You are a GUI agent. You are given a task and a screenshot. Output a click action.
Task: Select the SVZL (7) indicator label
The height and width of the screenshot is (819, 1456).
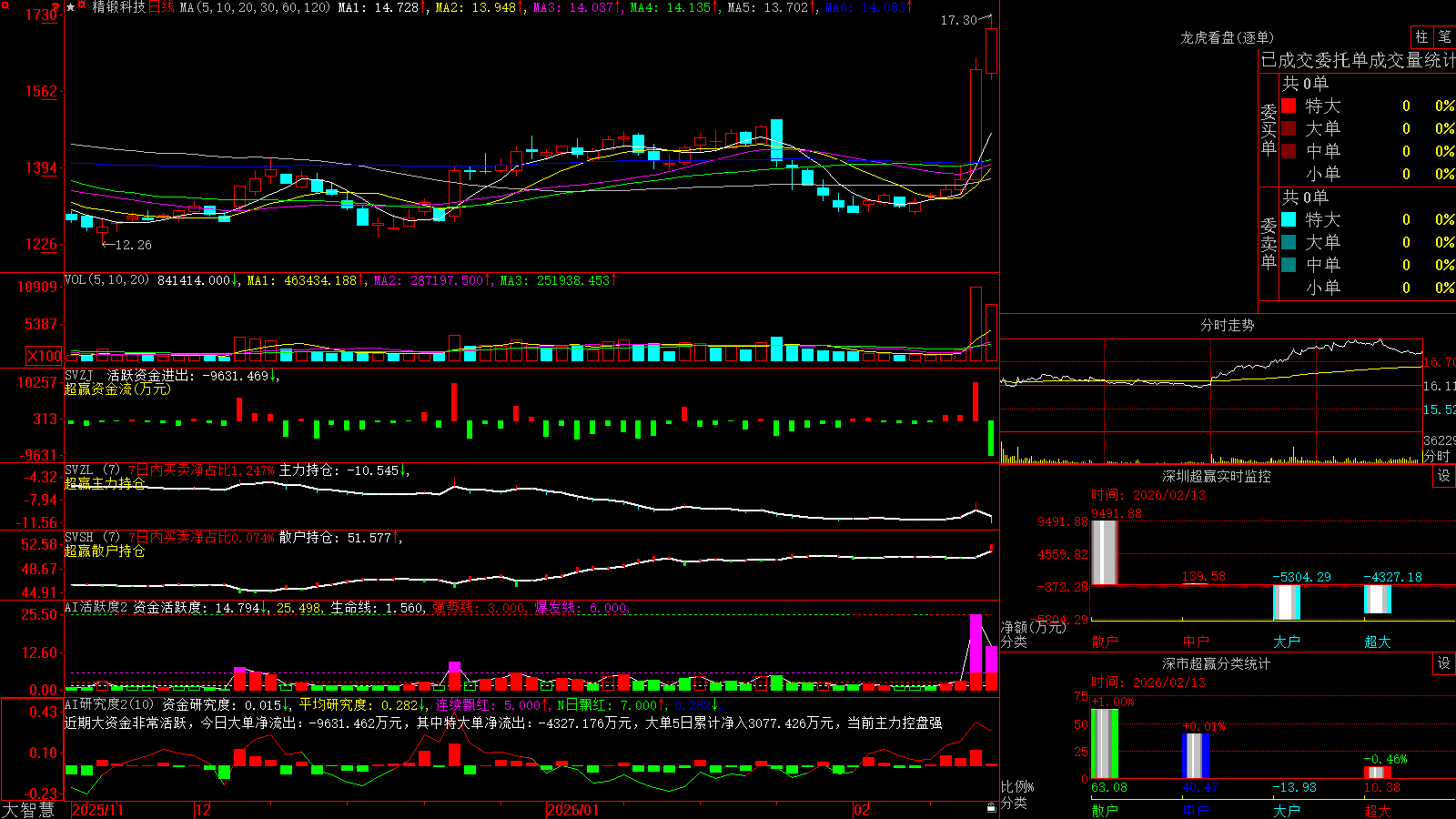click(93, 470)
